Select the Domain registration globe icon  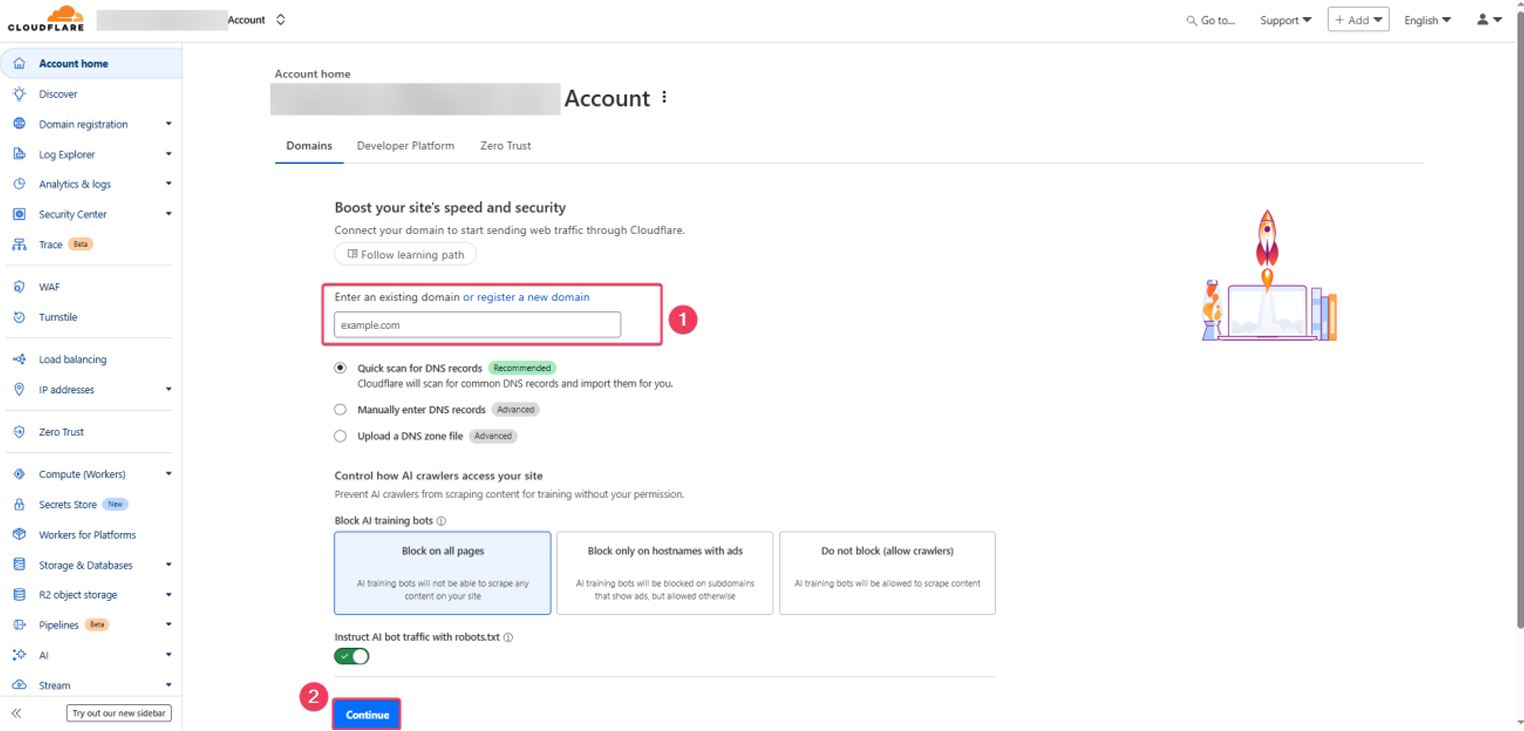[x=19, y=124]
